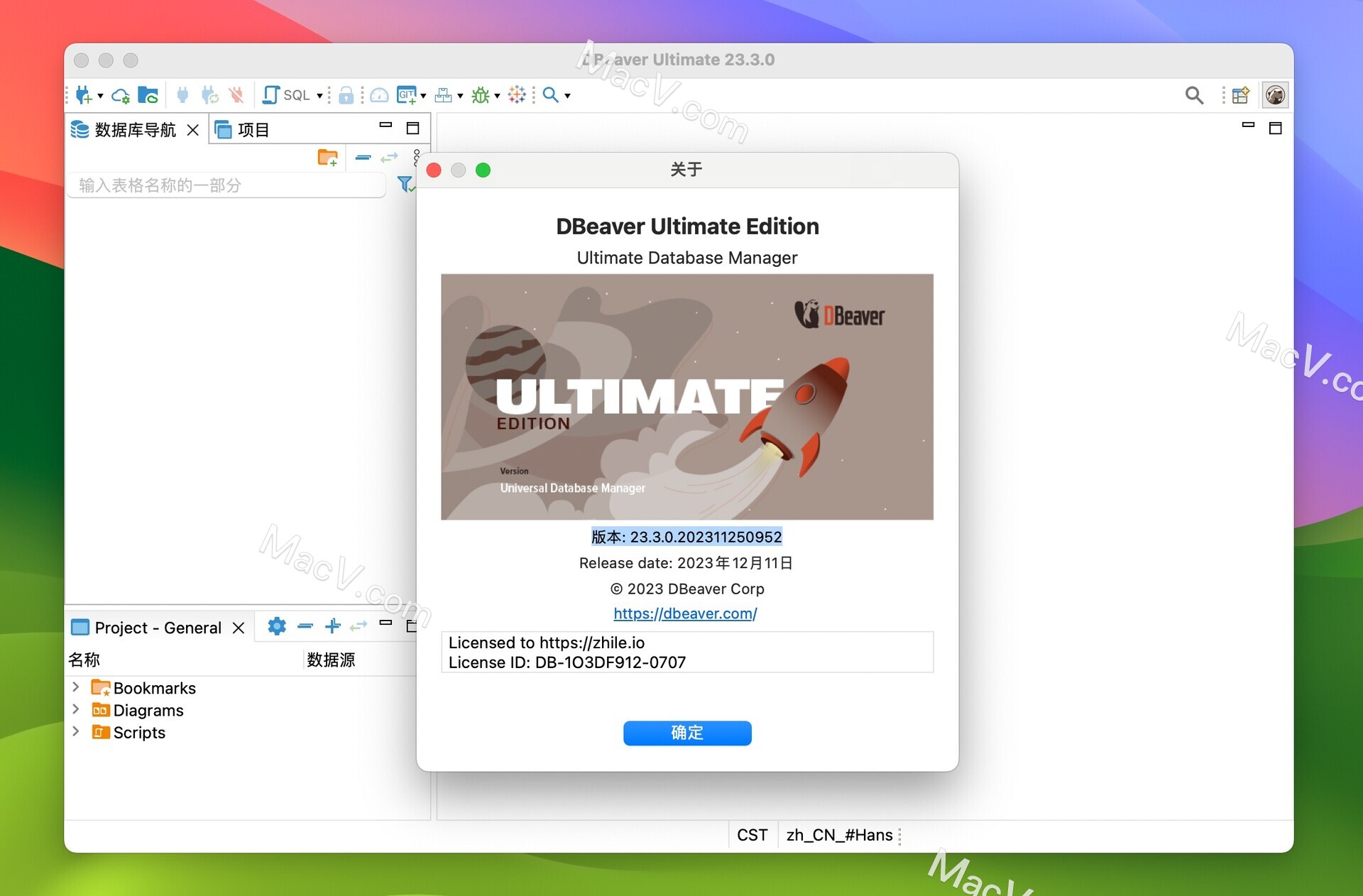Click the SQL dropdown arrow in toolbar
The height and width of the screenshot is (896, 1363).
pyautogui.click(x=318, y=94)
